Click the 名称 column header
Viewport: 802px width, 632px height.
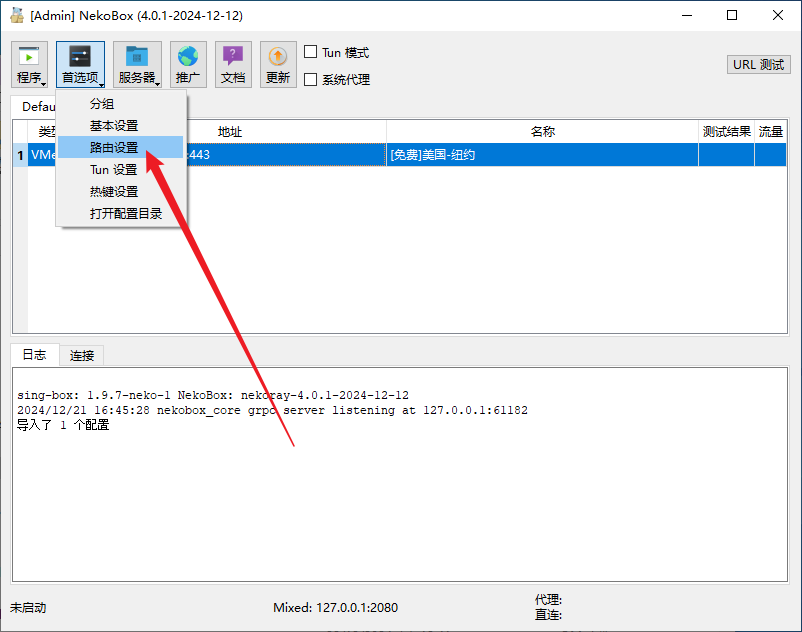click(x=543, y=132)
